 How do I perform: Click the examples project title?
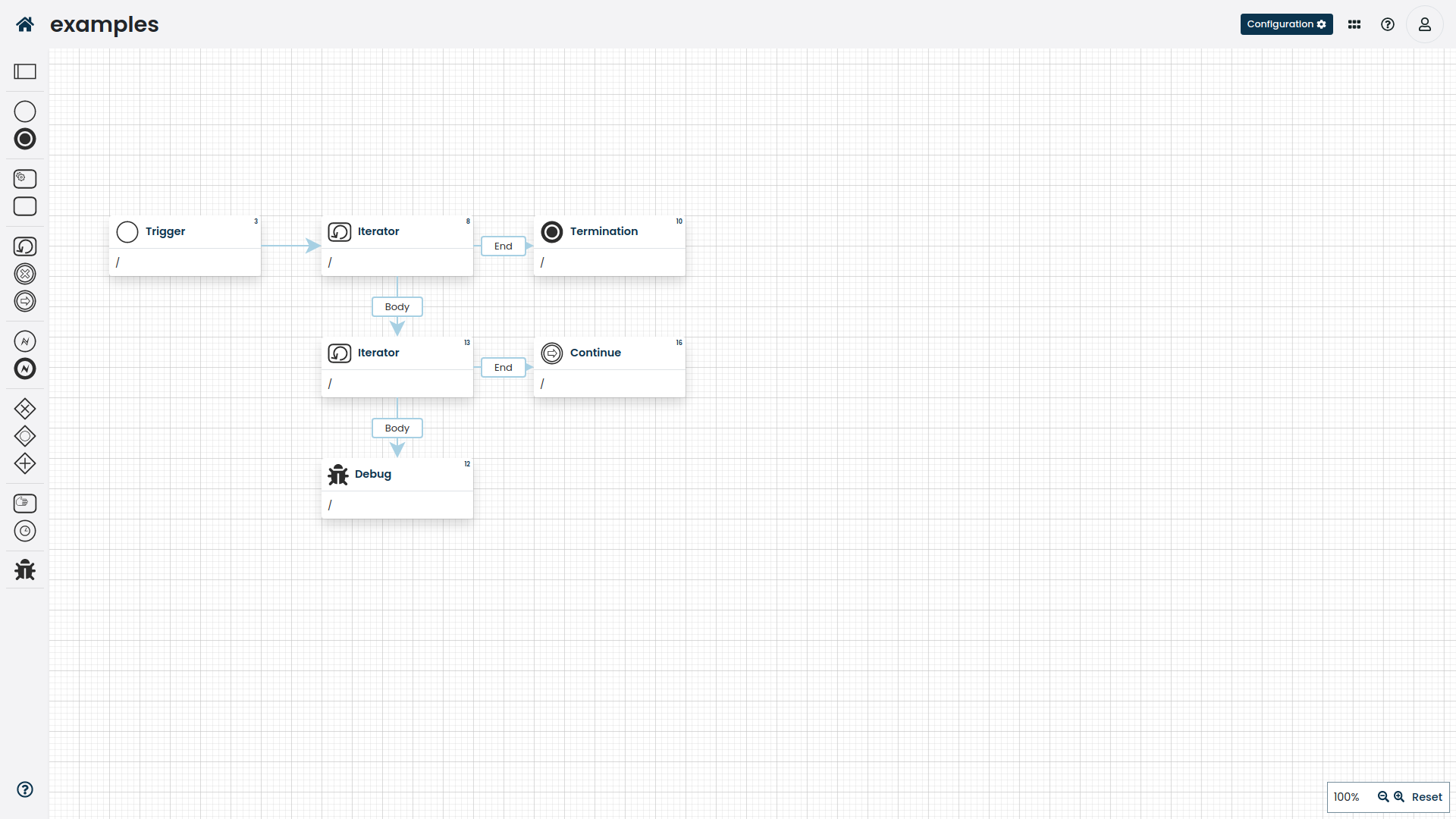click(x=104, y=24)
